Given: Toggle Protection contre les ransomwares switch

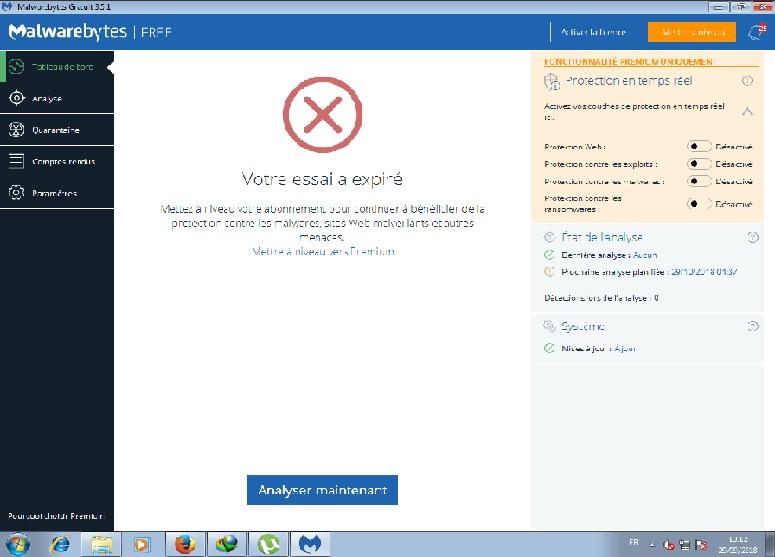Looking at the screenshot, I should [x=699, y=203].
